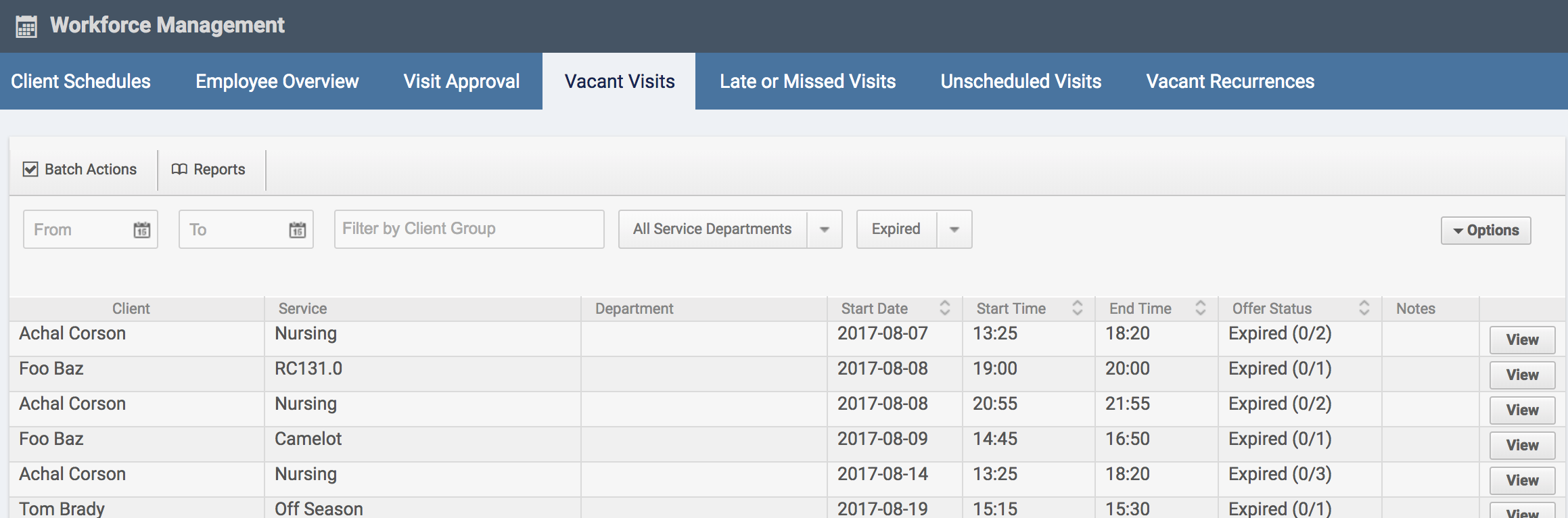1568x518 pixels.
Task: Switch to the Late or Missed Visits tab
Action: point(807,82)
